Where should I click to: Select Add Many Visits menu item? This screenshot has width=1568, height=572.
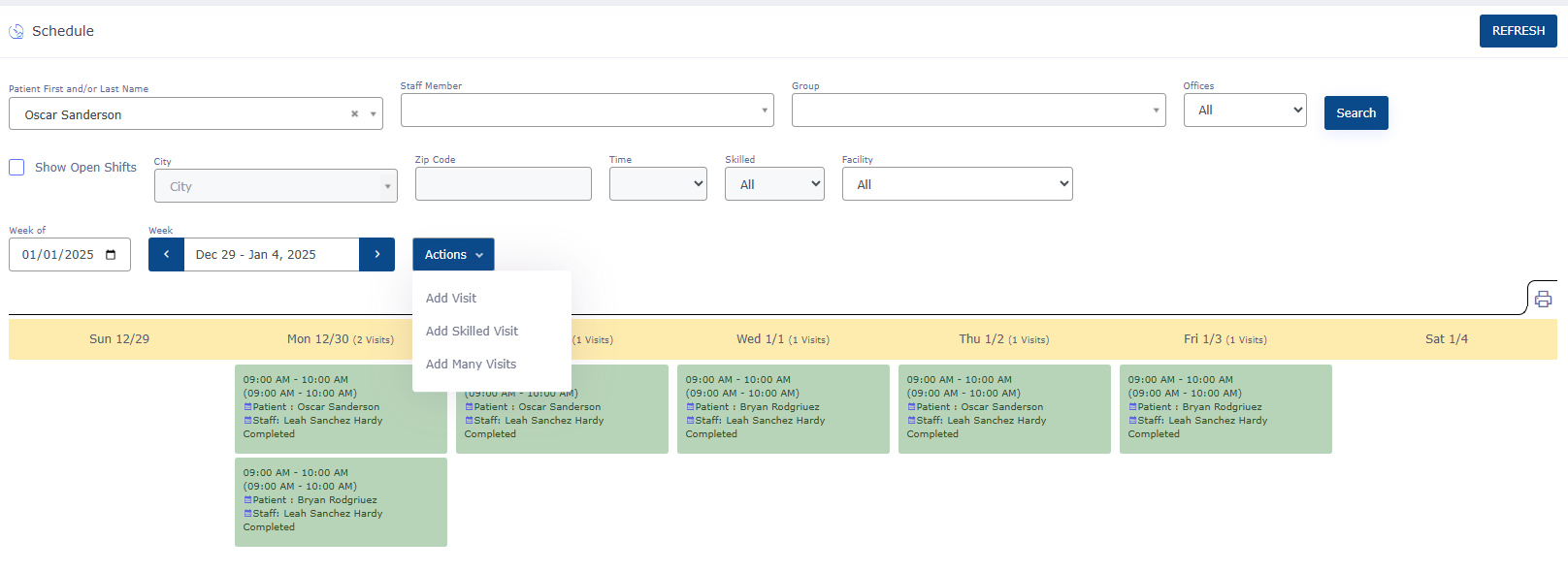pyautogui.click(x=471, y=364)
